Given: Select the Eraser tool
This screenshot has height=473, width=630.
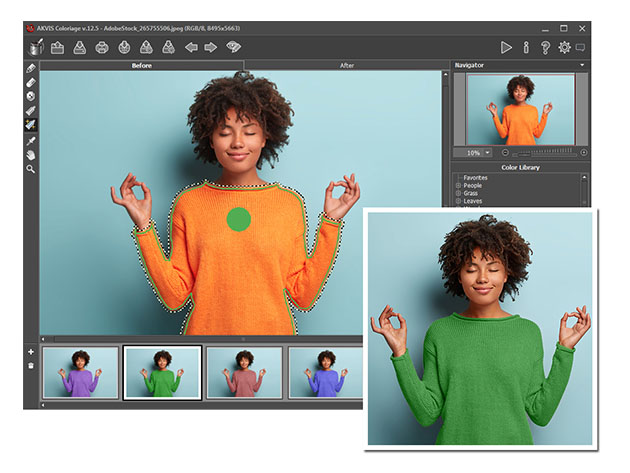Looking at the screenshot, I should point(31,83).
